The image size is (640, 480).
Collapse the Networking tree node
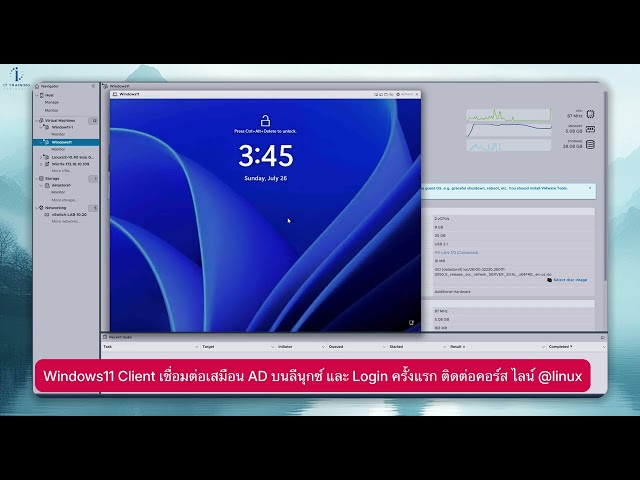point(36,208)
